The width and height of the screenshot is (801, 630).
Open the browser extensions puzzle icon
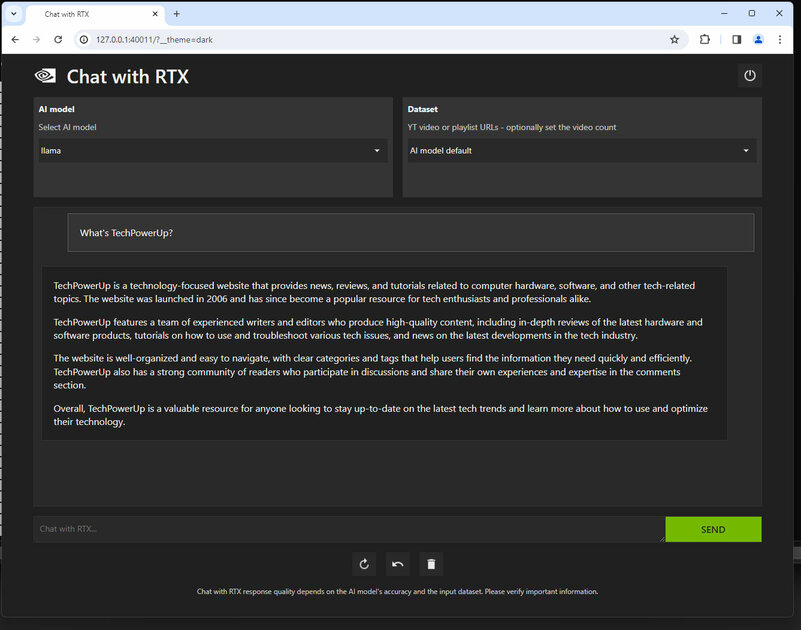705,38
